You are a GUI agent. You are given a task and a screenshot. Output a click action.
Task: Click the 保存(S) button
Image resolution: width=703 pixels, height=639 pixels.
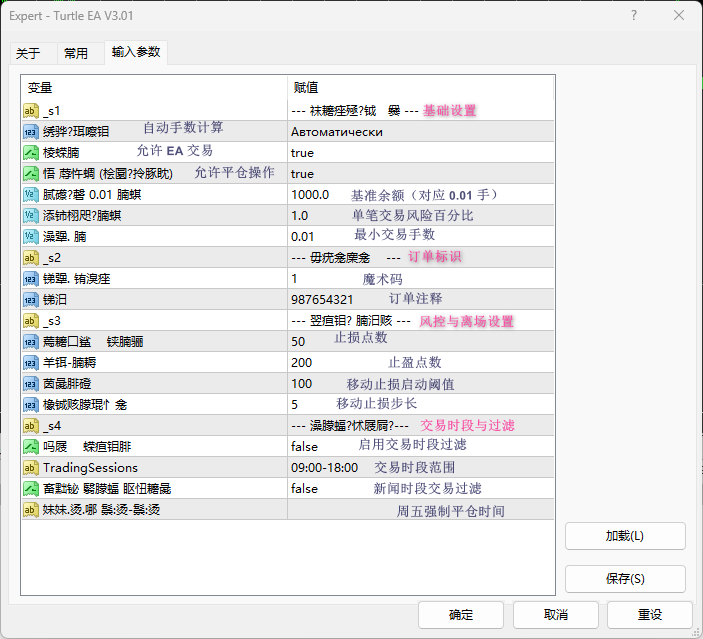click(625, 579)
